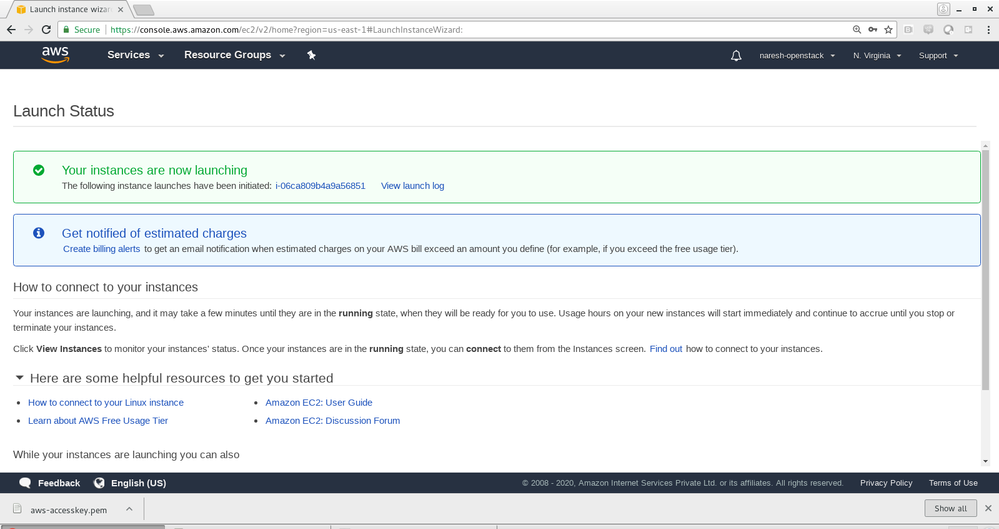Click the zoom magnifier icon in address bar

coord(857,30)
